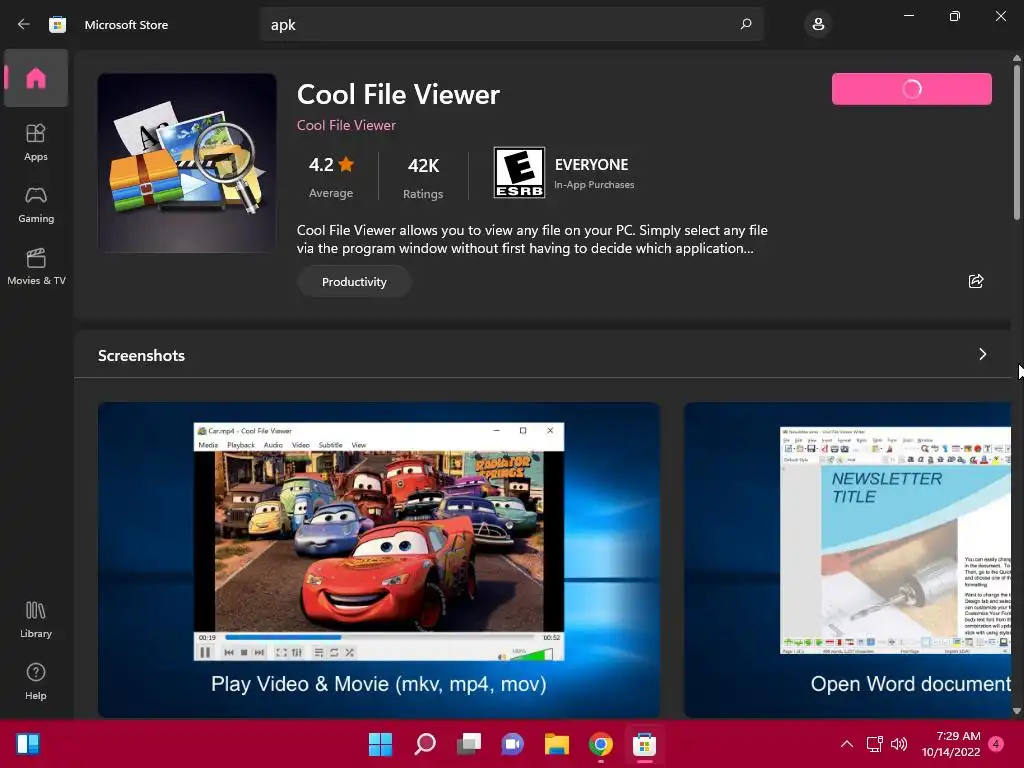Click the pink install button with spinner
Viewport: 1024px width, 768px height.
pos(912,89)
